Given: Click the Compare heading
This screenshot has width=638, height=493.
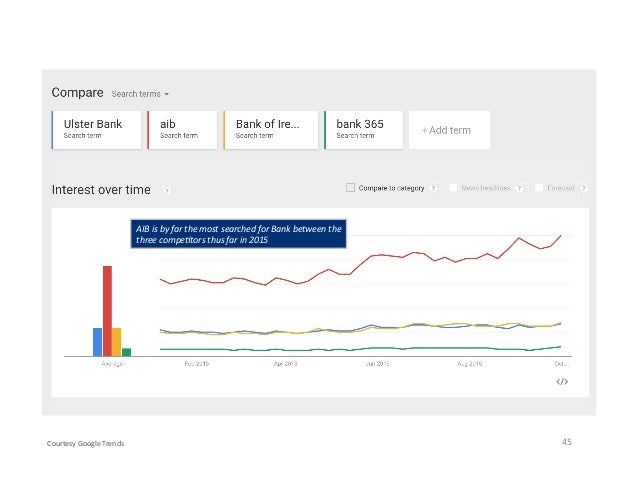Looking at the screenshot, I should coord(77,93).
